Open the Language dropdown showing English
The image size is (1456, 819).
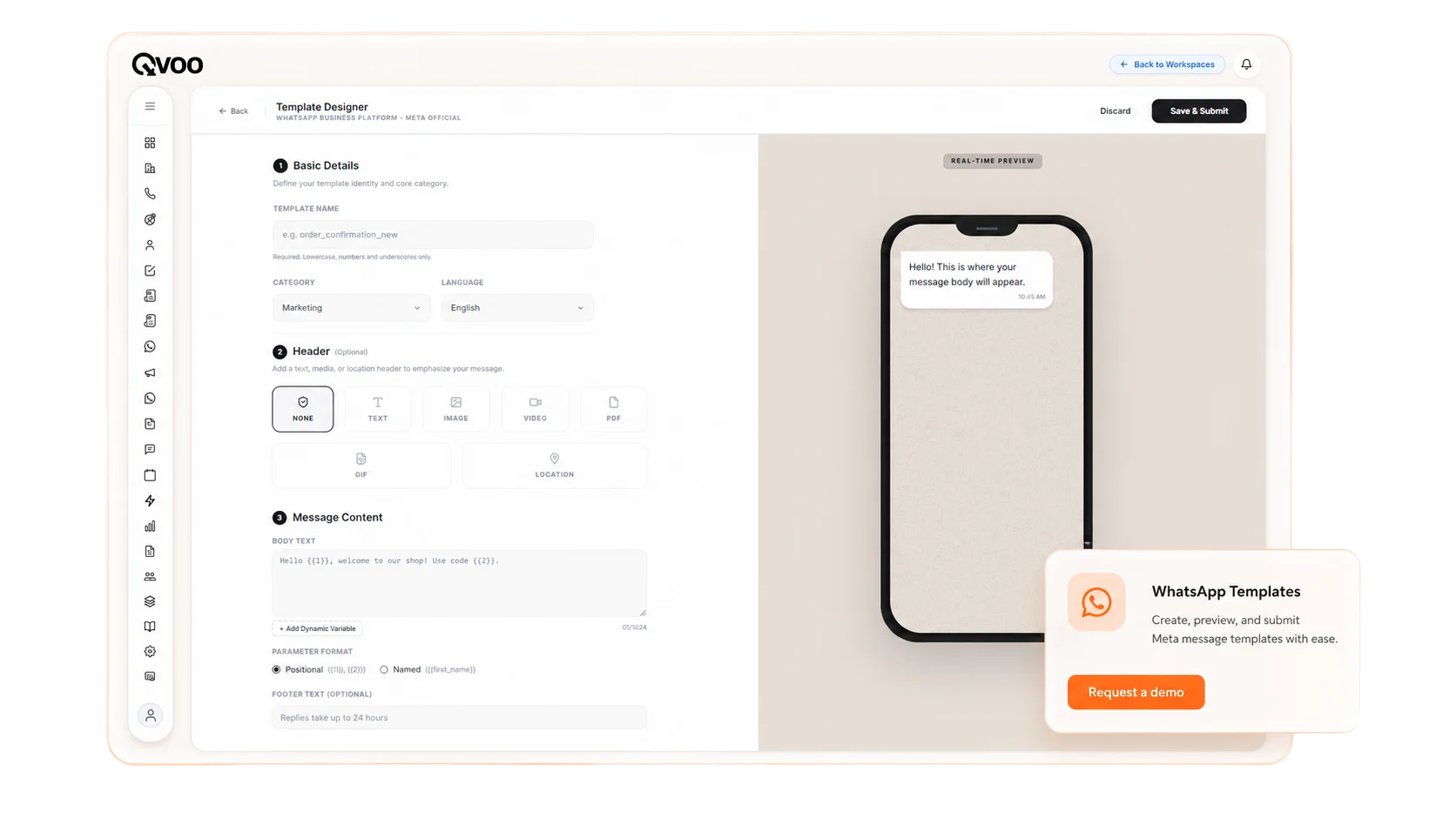[517, 308]
